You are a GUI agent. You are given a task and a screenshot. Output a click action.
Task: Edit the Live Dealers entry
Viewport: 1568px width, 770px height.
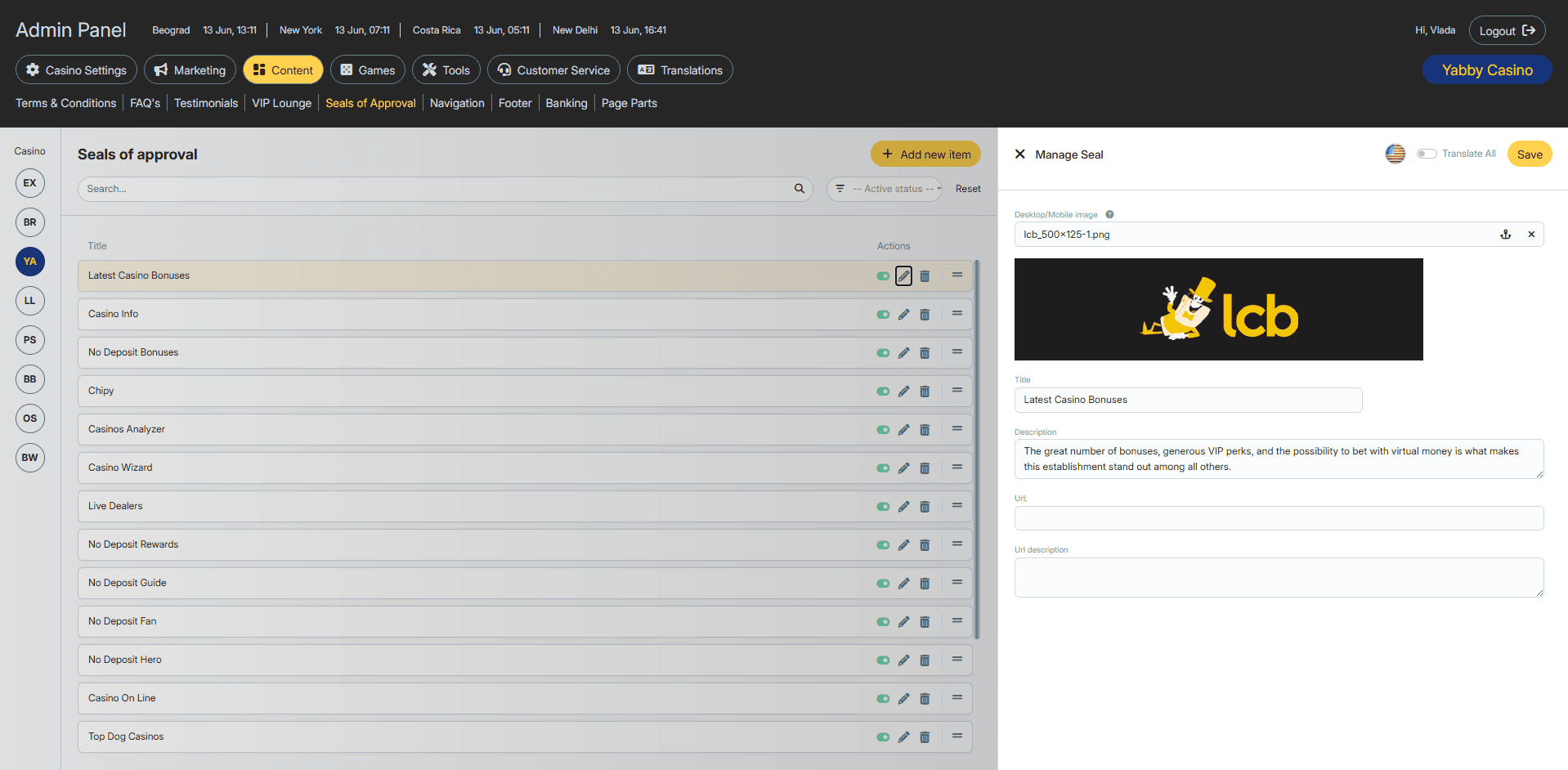(x=903, y=507)
